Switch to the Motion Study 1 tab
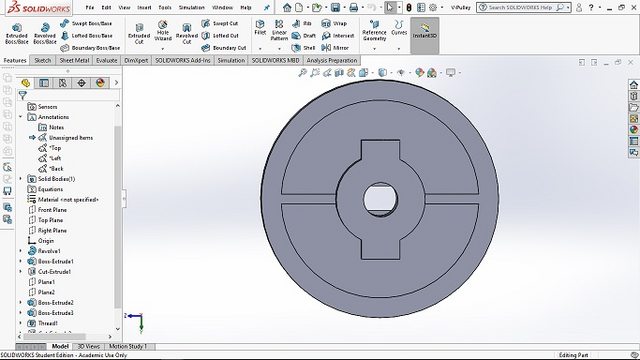 coord(128,346)
